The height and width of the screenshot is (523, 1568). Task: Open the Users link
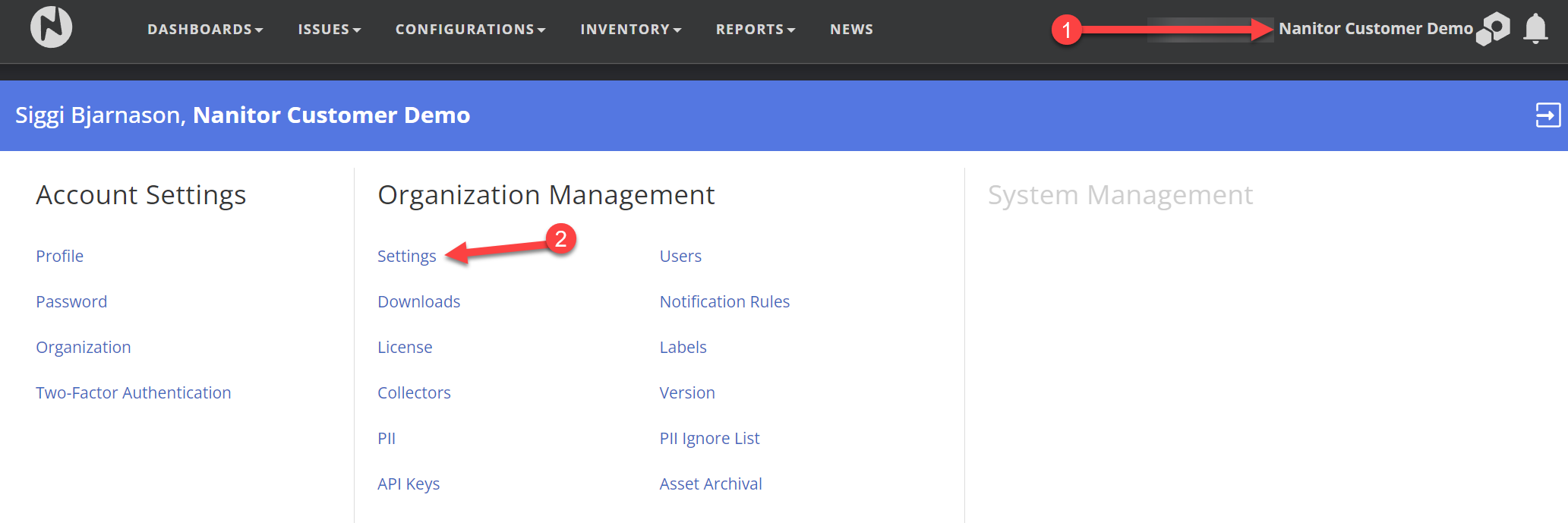click(680, 256)
